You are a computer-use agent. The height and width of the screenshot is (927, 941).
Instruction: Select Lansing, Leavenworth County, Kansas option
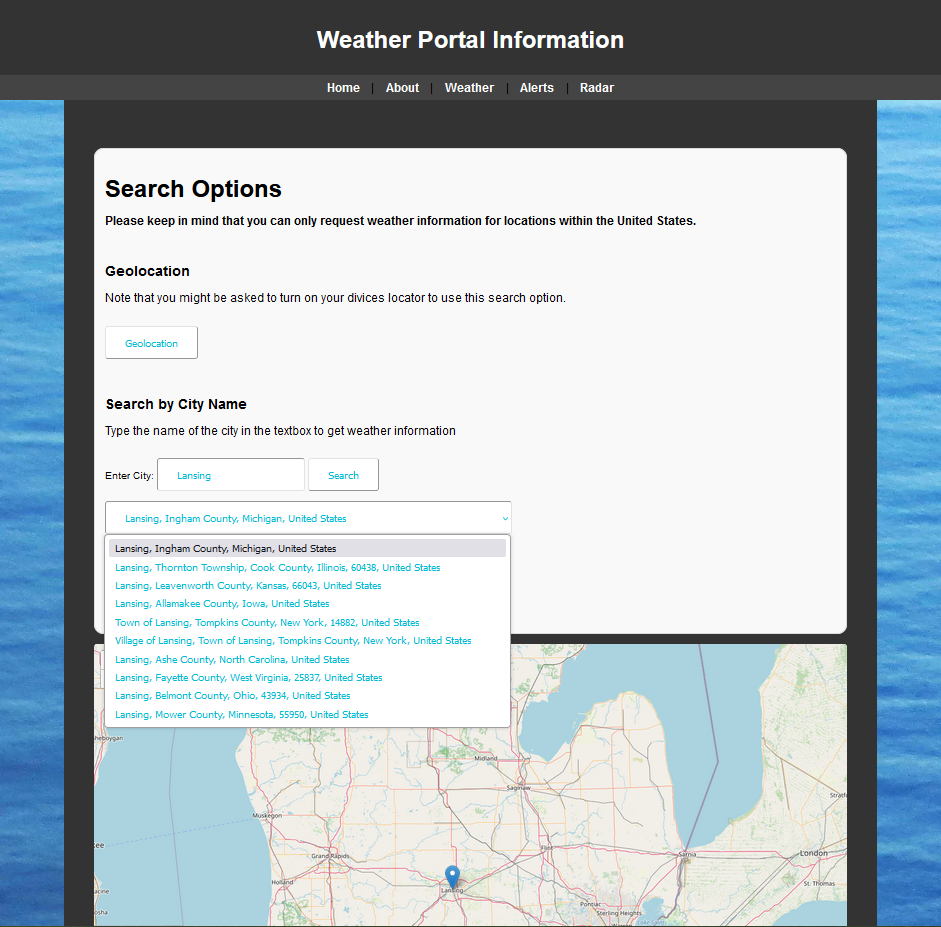(x=248, y=586)
